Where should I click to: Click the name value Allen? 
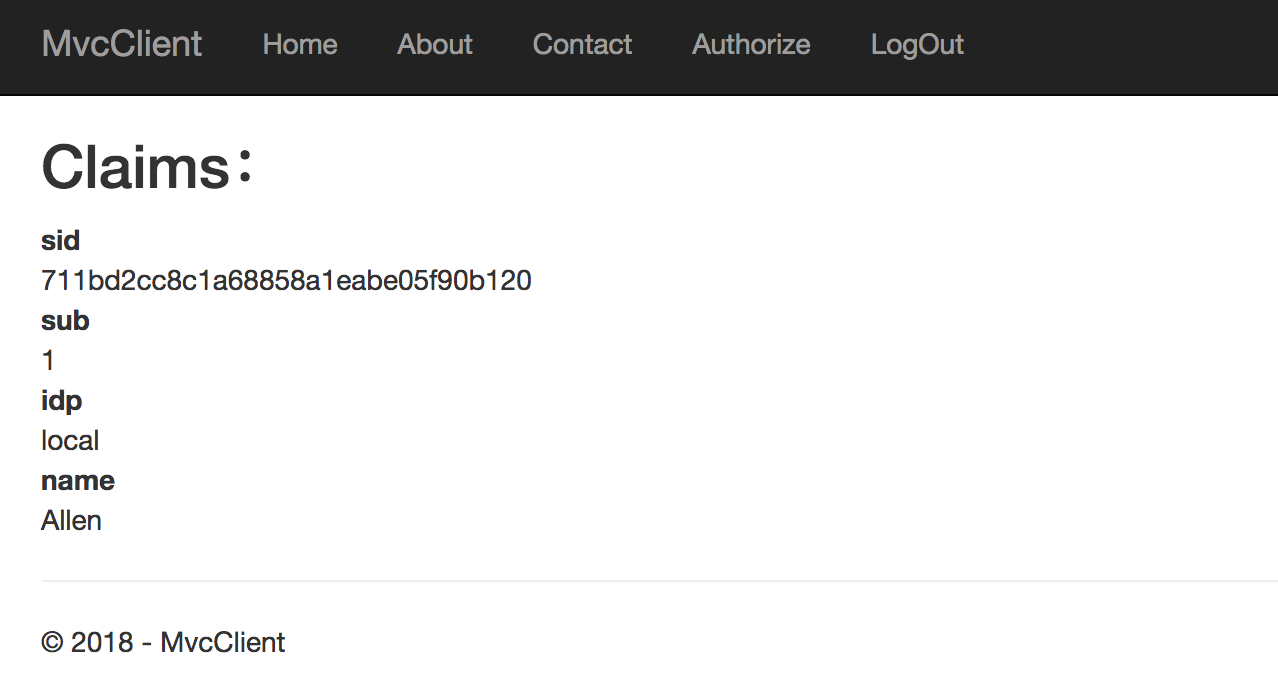pos(71,521)
